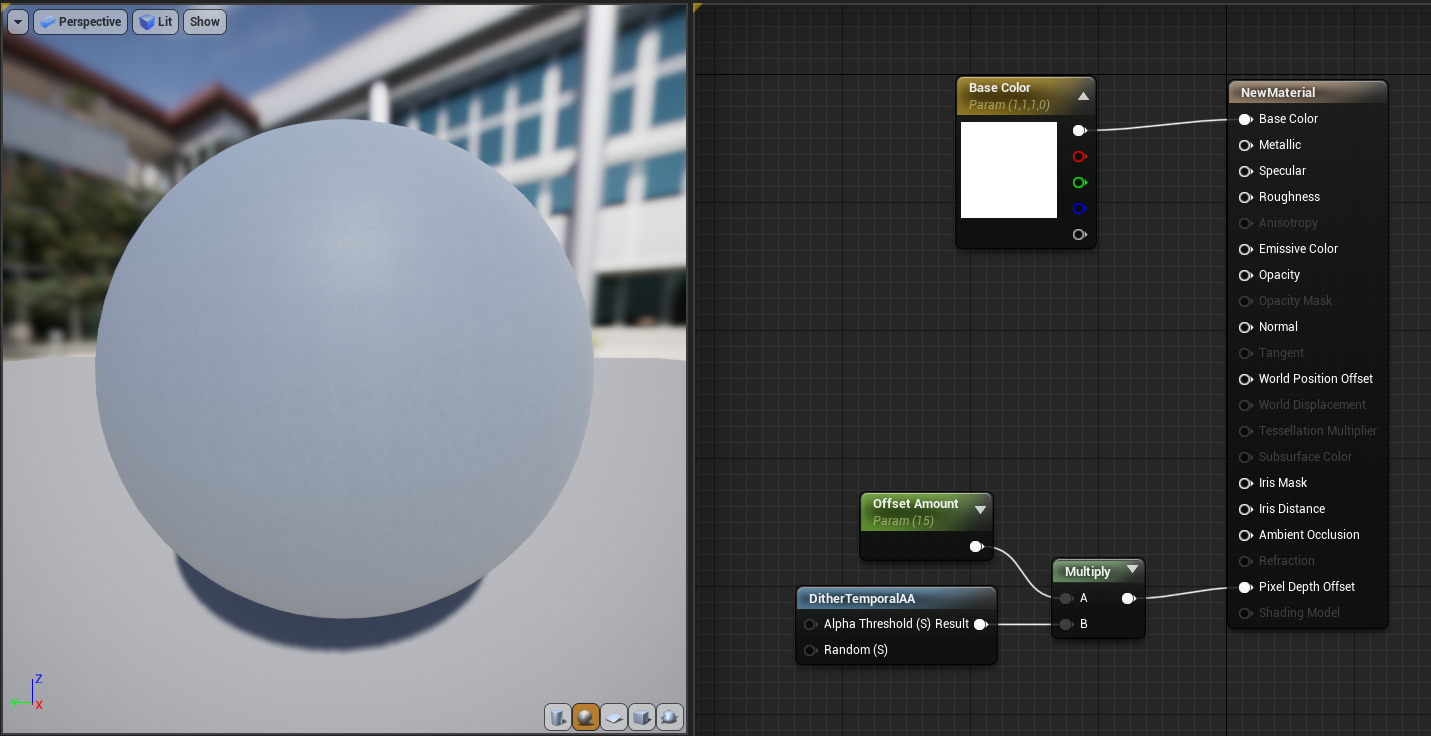Set preview mesh to cylinder
The image size is (1431, 736).
pyautogui.click(x=558, y=716)
